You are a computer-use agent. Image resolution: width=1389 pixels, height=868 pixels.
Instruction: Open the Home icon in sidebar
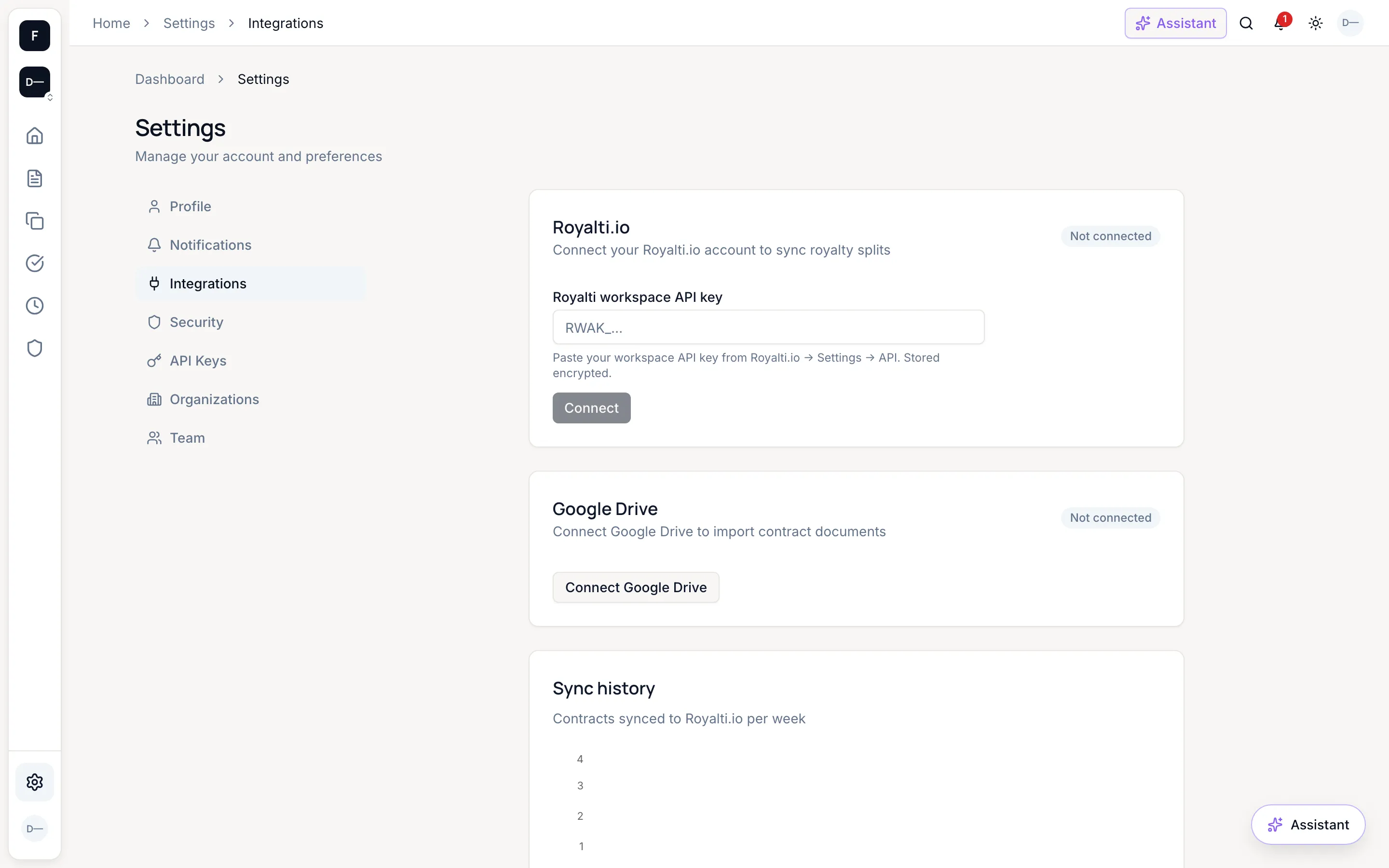click(x=34, y=136)
